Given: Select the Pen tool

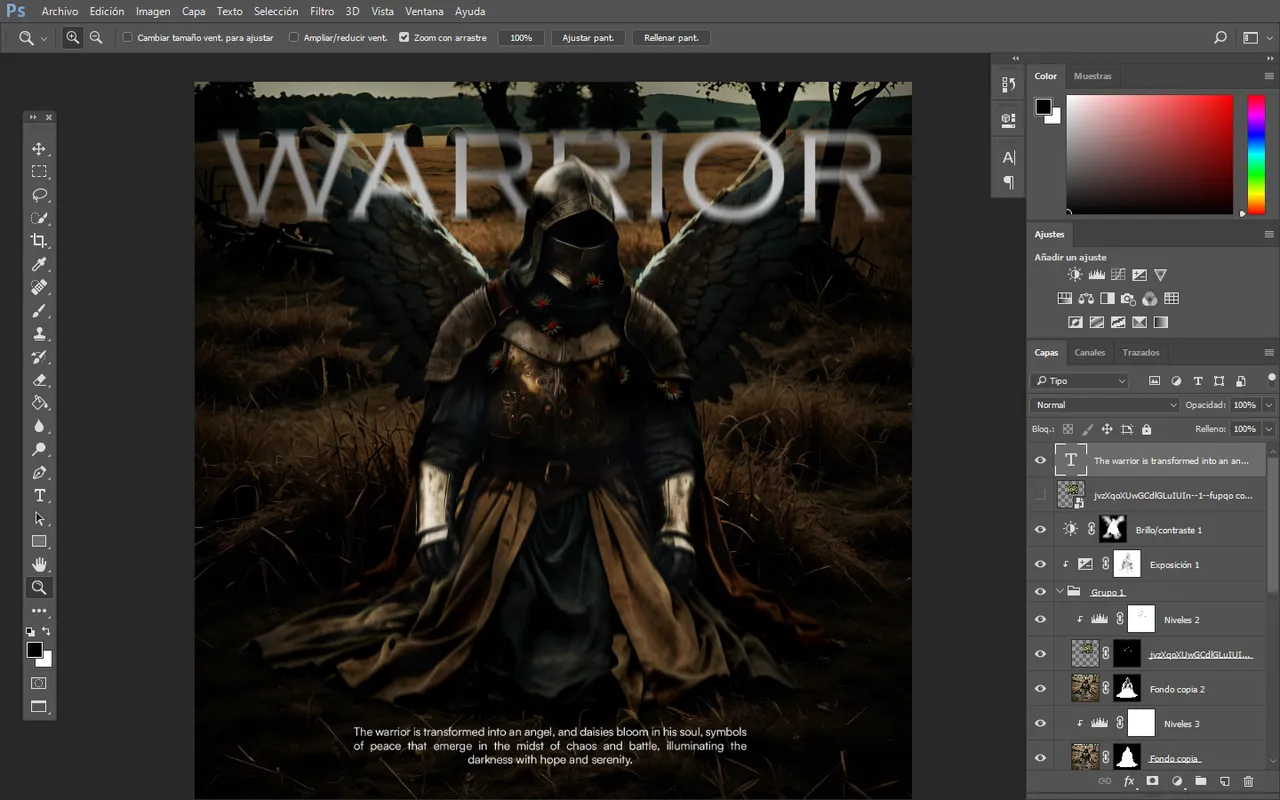Looking at the screenshot, I should coord(39,472).
